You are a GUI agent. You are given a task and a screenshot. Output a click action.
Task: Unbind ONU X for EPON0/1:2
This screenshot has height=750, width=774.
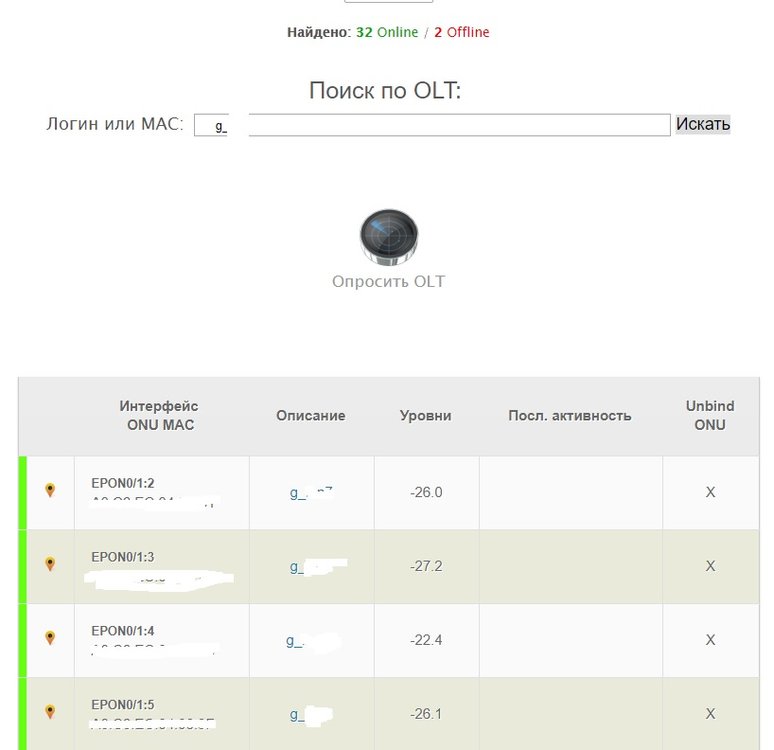(710, 492)
